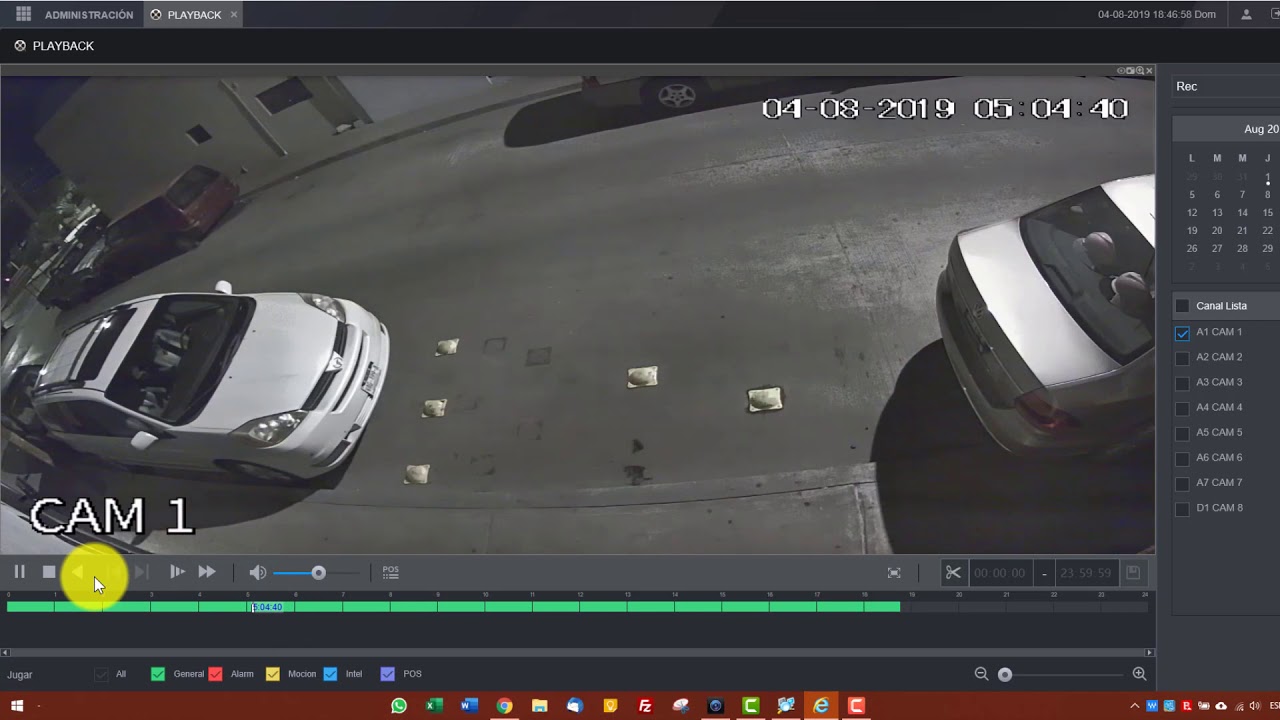Check A3 CAM 3 channel

(1182, 382)
